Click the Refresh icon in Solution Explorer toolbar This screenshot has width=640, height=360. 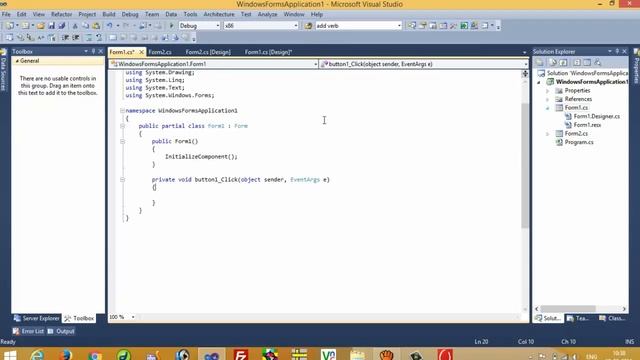[564, 62]
